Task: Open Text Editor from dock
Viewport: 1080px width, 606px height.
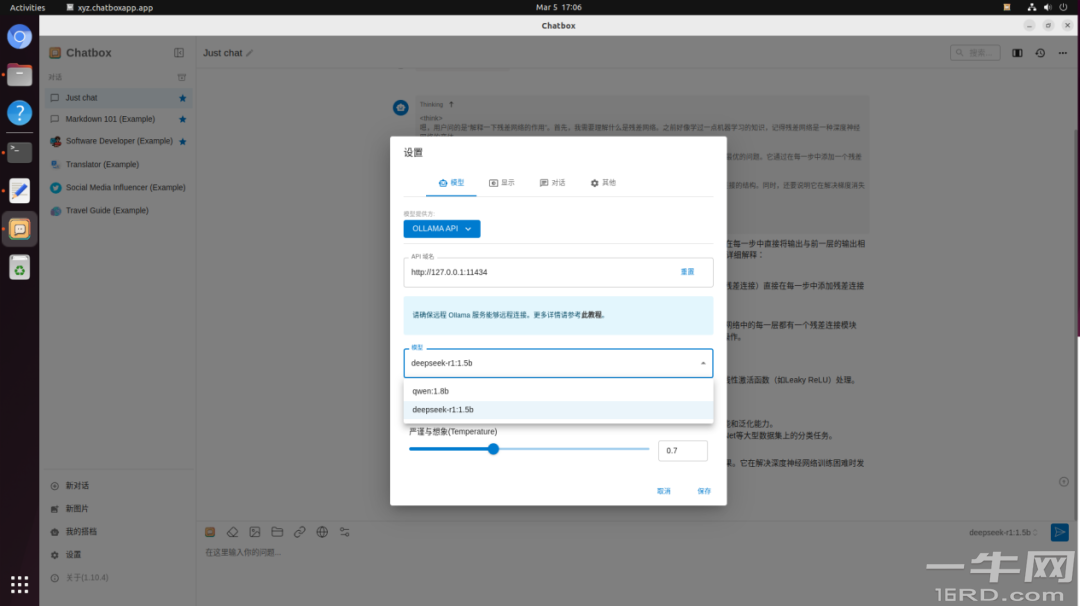Action: 19,191
